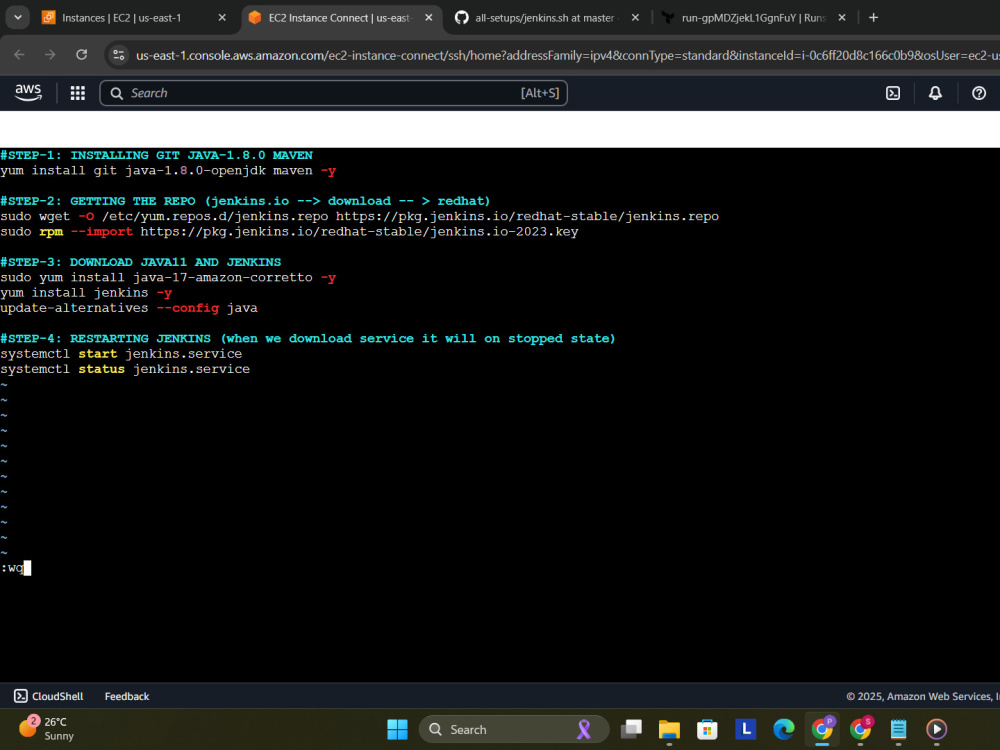
Task: Open the Chrome P profile window on taskbar
Action: (x=822, y=728)
